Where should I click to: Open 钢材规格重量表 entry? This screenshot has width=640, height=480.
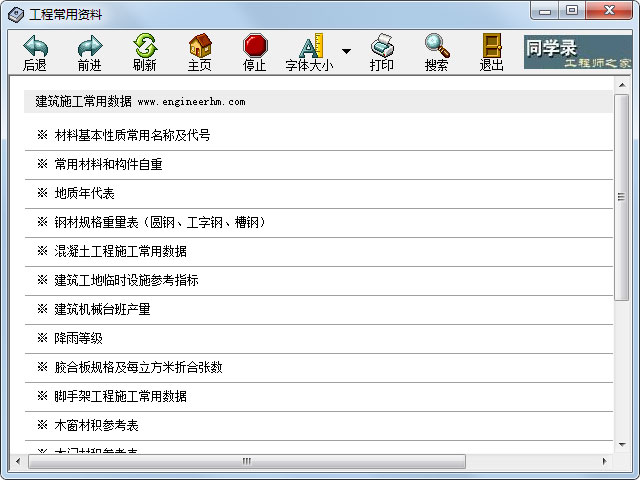tap(160, 222)
